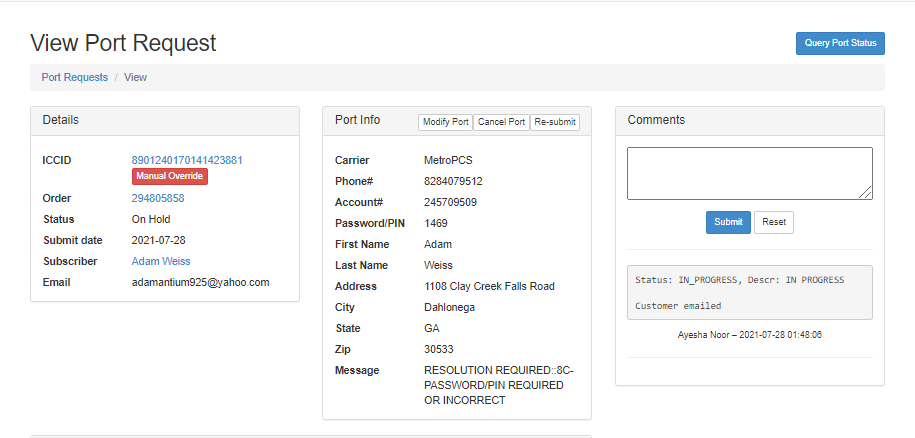Click the View breadcrumb text
The image size is (915, 438).
[x=135, y=77]
